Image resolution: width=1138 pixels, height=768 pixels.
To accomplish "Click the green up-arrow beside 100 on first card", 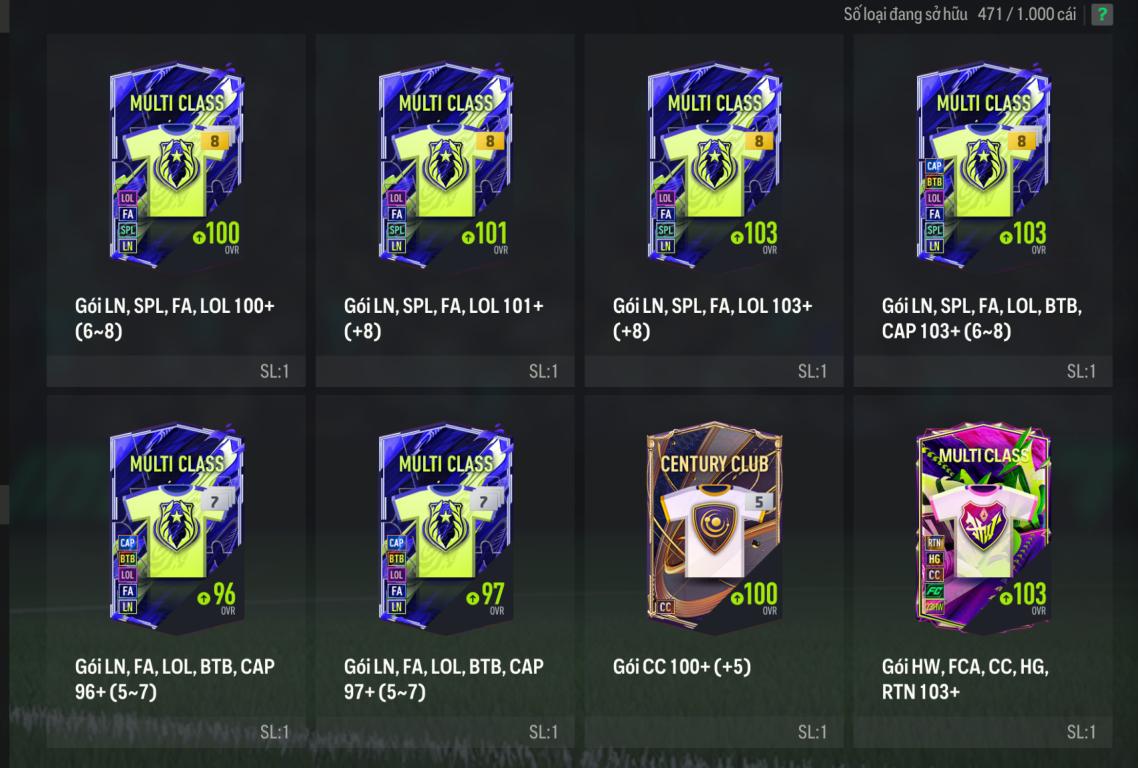I will pos(199,237).
